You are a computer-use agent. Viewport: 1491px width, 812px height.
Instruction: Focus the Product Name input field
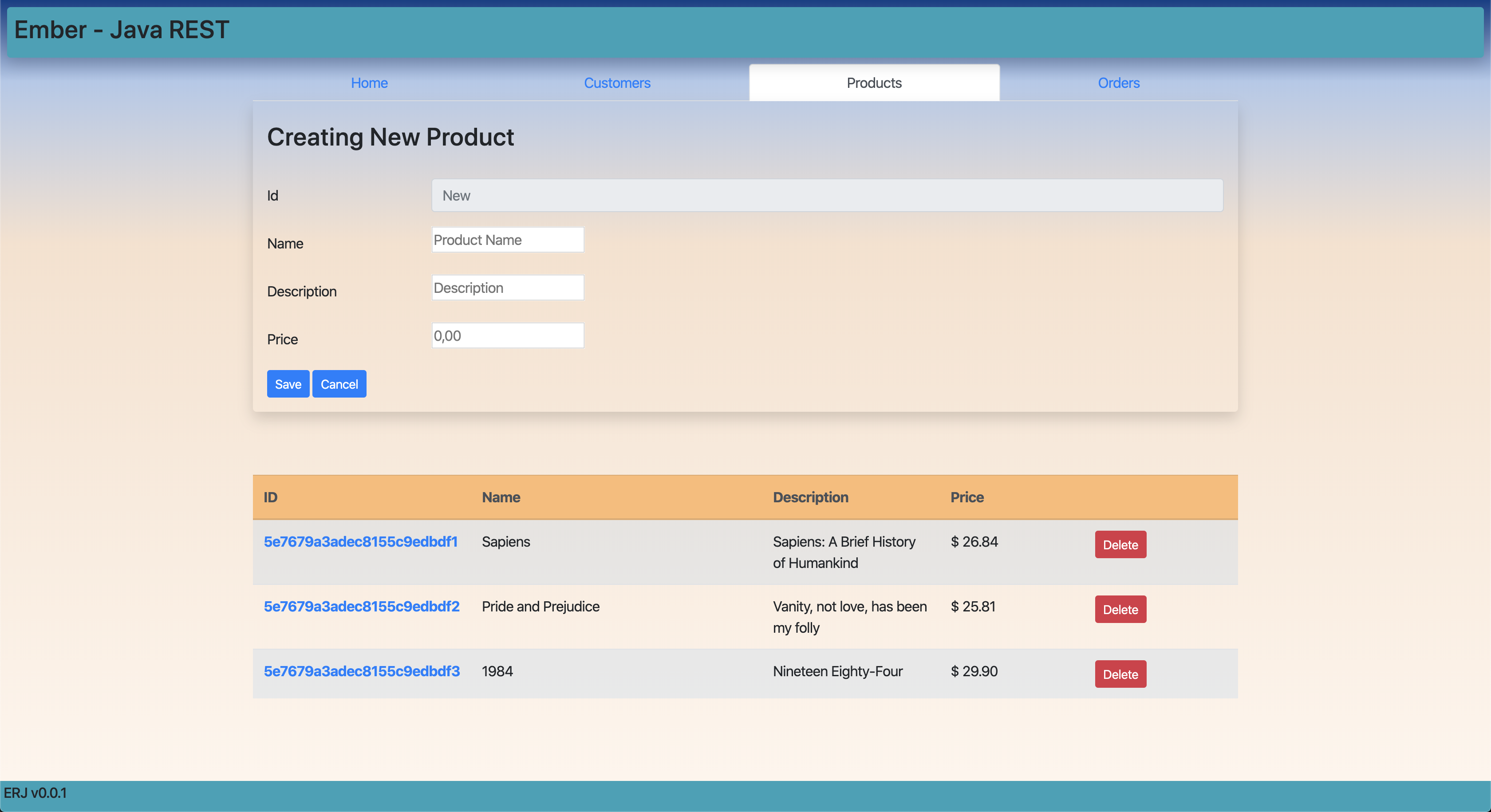[x=508, y=240]
